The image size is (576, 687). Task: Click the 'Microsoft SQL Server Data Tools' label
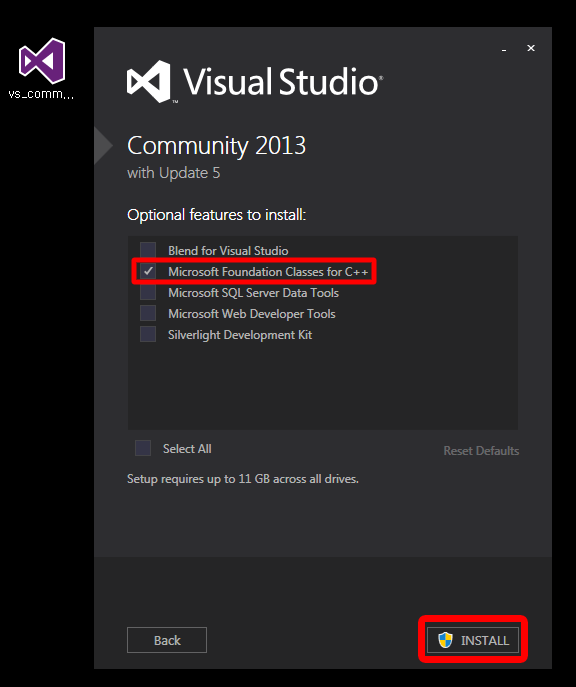pos(253,293)
